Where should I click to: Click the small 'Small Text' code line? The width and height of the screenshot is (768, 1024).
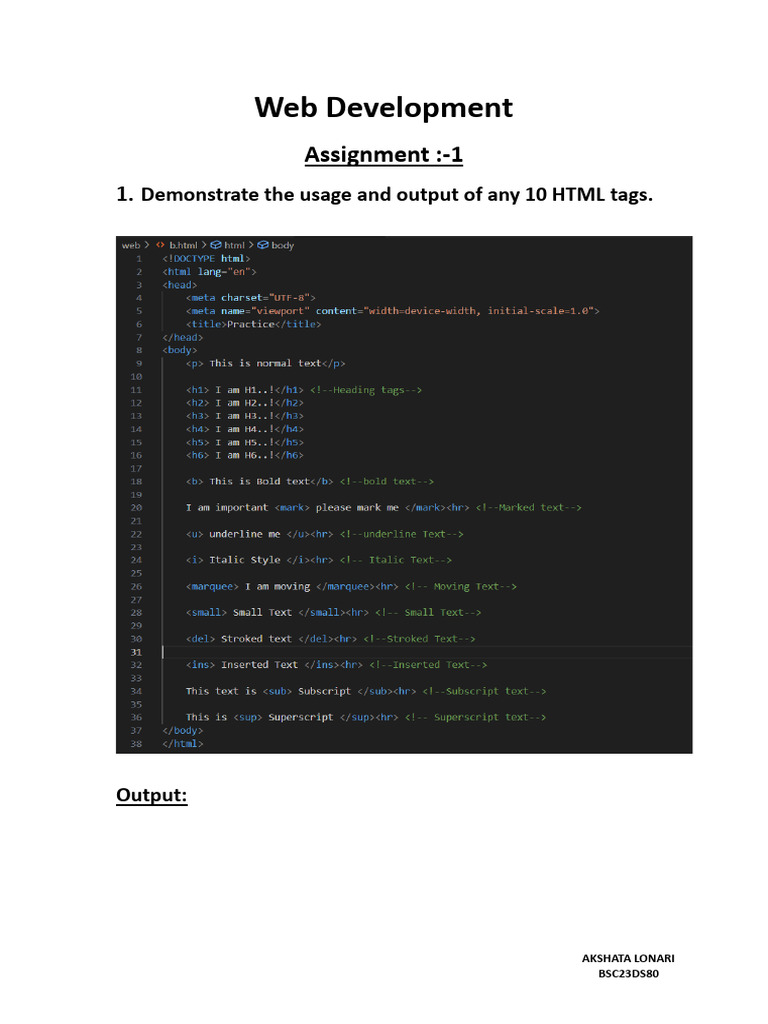[278, 613]
